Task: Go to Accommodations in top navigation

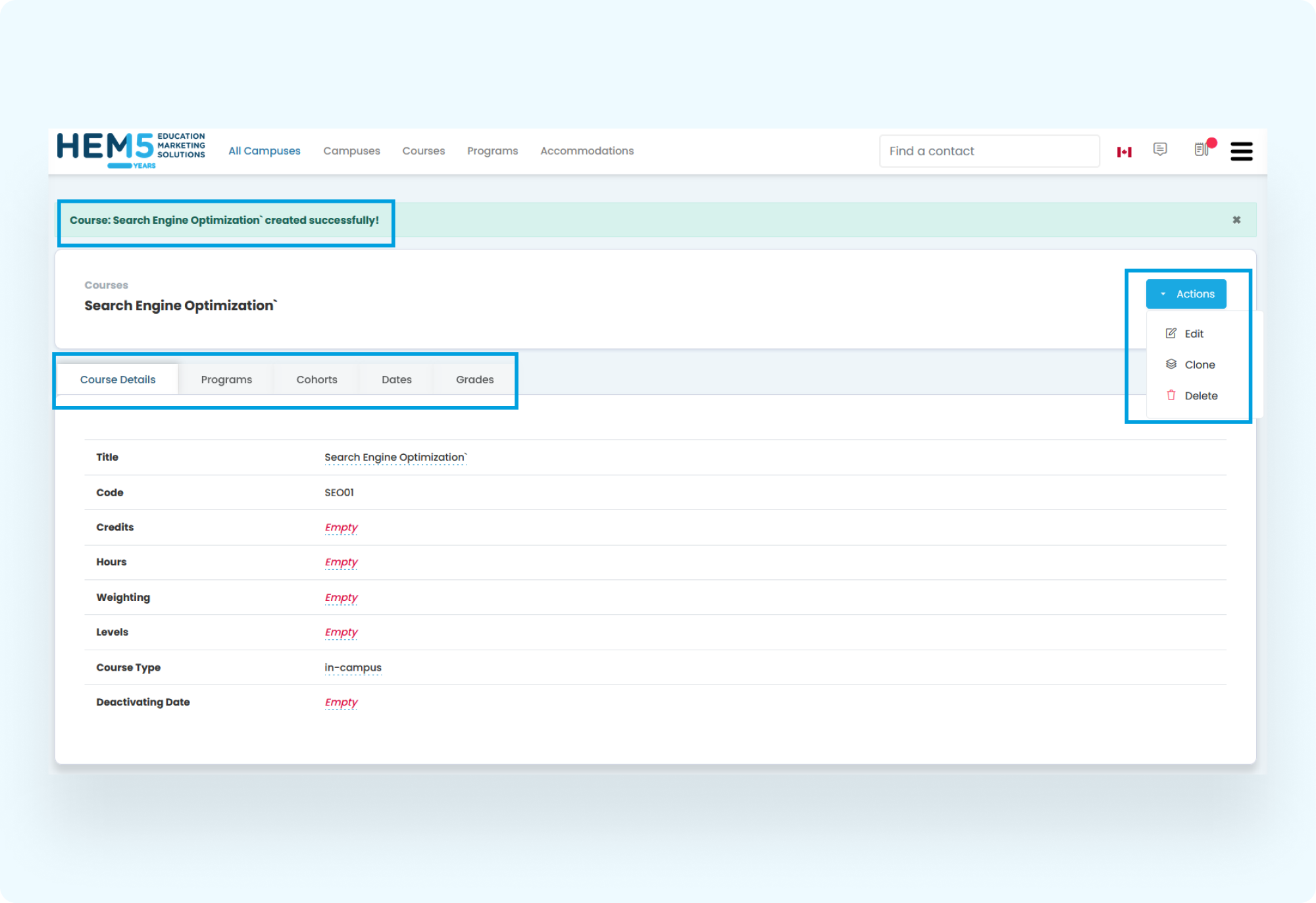Action: [587, 151]
